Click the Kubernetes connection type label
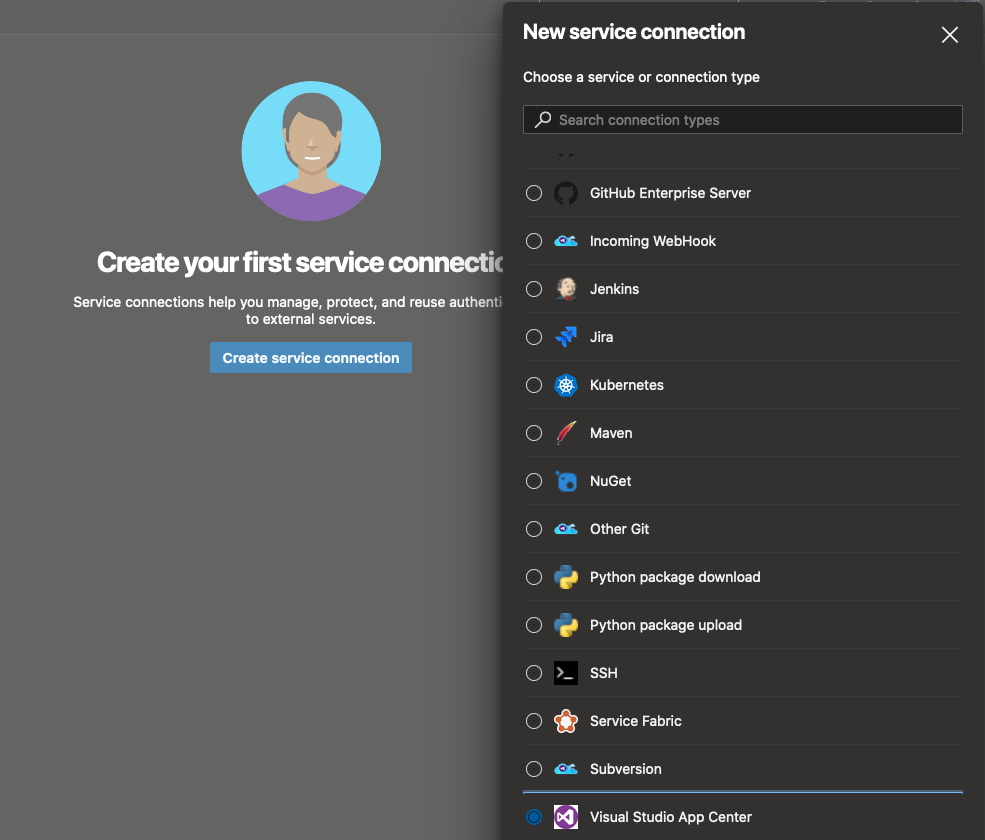 [627, 385]
